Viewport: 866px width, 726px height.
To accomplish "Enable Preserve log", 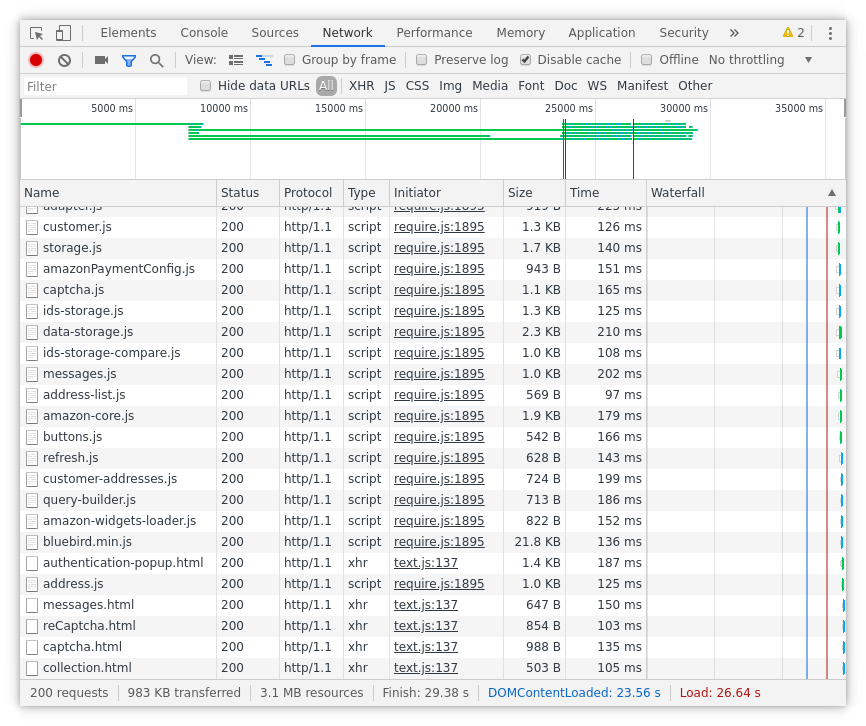I will 421,59.
